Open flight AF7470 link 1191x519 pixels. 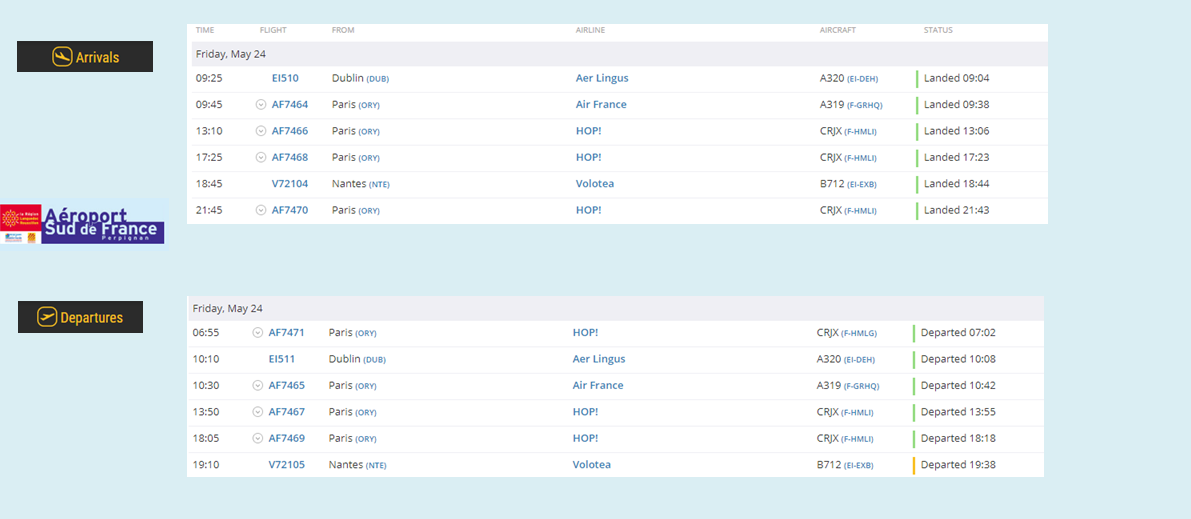click(290, 210)
